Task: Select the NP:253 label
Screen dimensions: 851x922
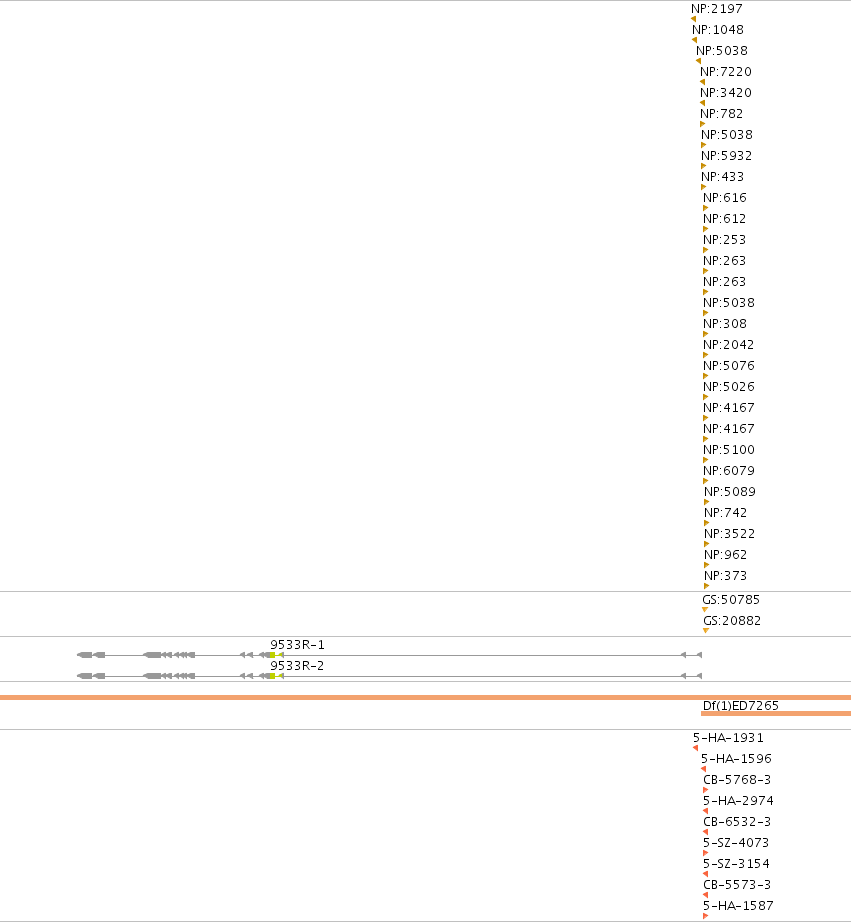Action: coord(725,240)
